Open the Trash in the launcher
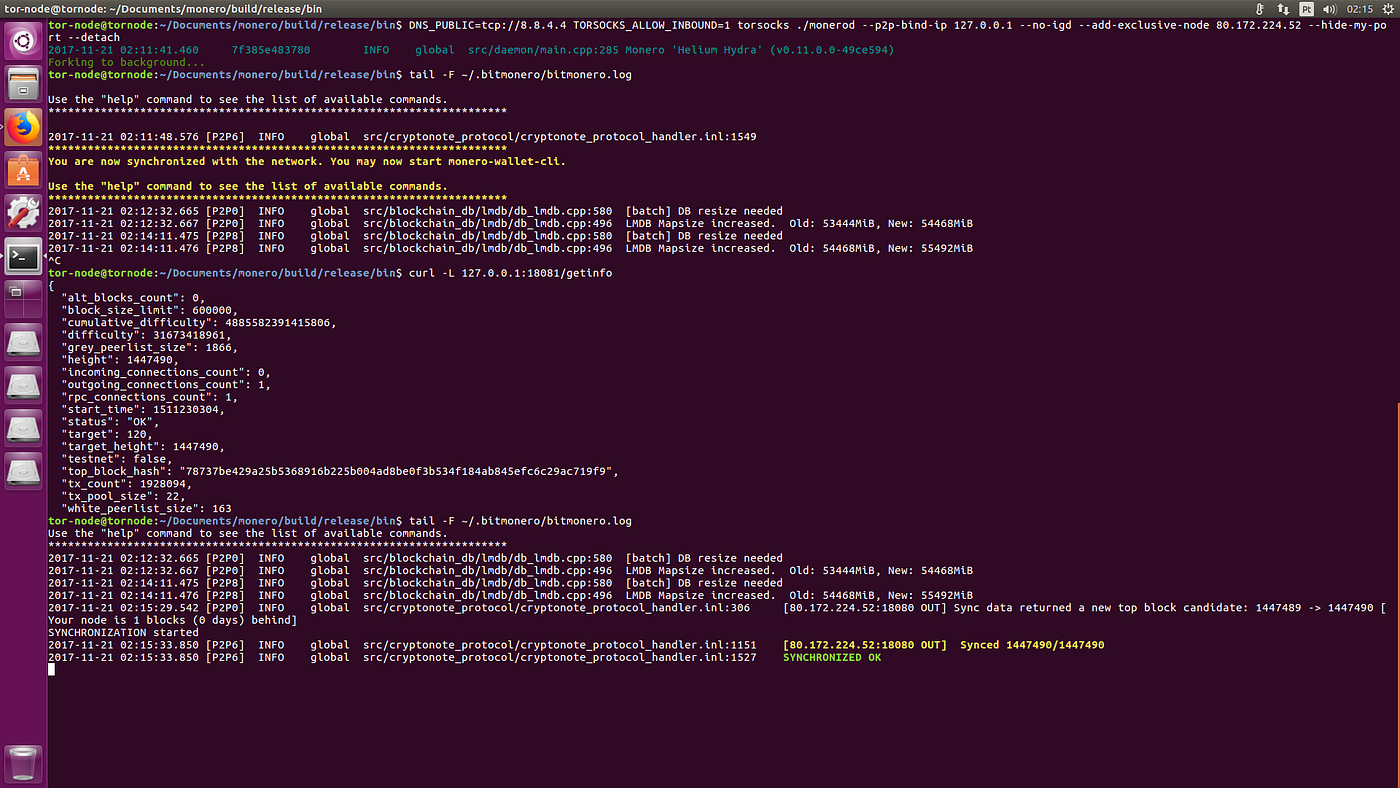The image size is (1400, 788). coord(23,763)
